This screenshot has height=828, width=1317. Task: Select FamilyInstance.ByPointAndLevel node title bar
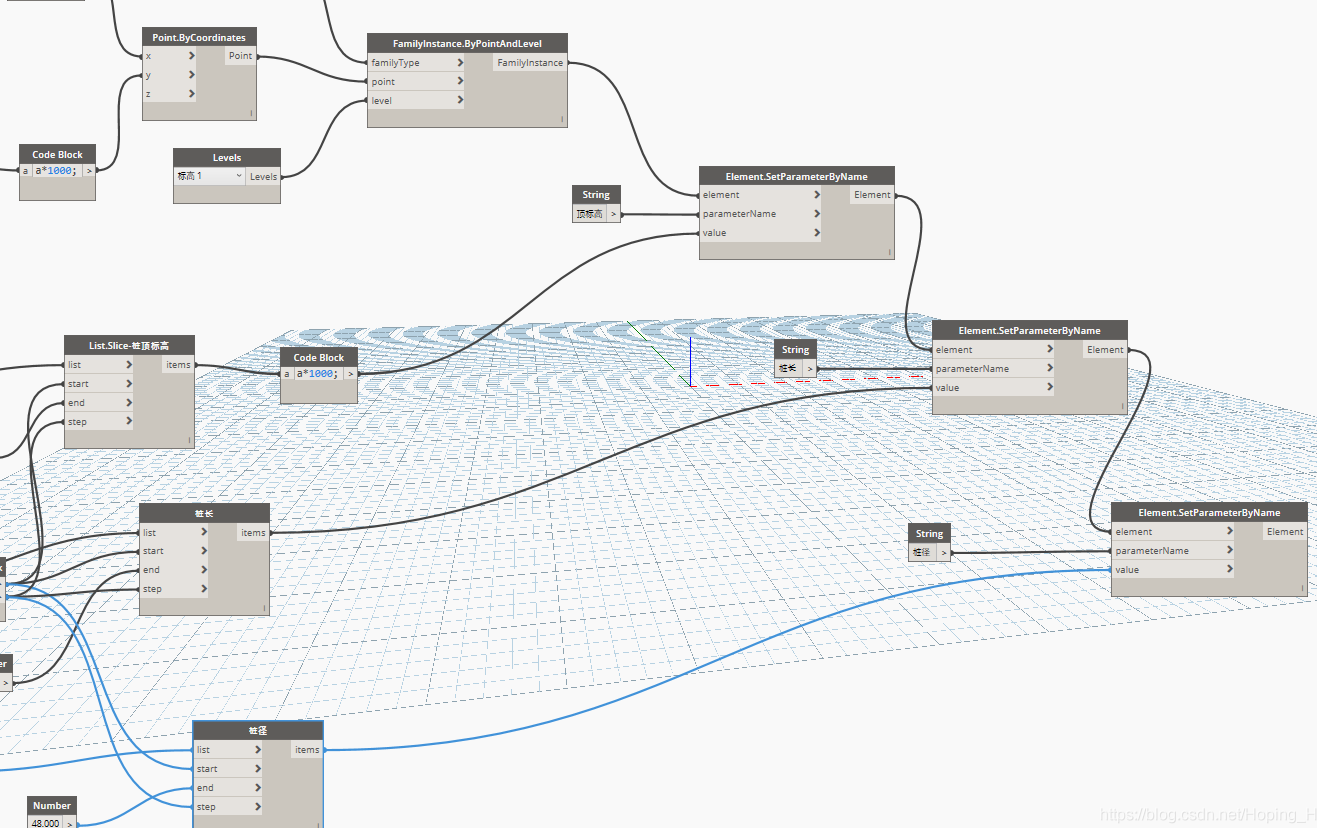click(x=467, y=44)
